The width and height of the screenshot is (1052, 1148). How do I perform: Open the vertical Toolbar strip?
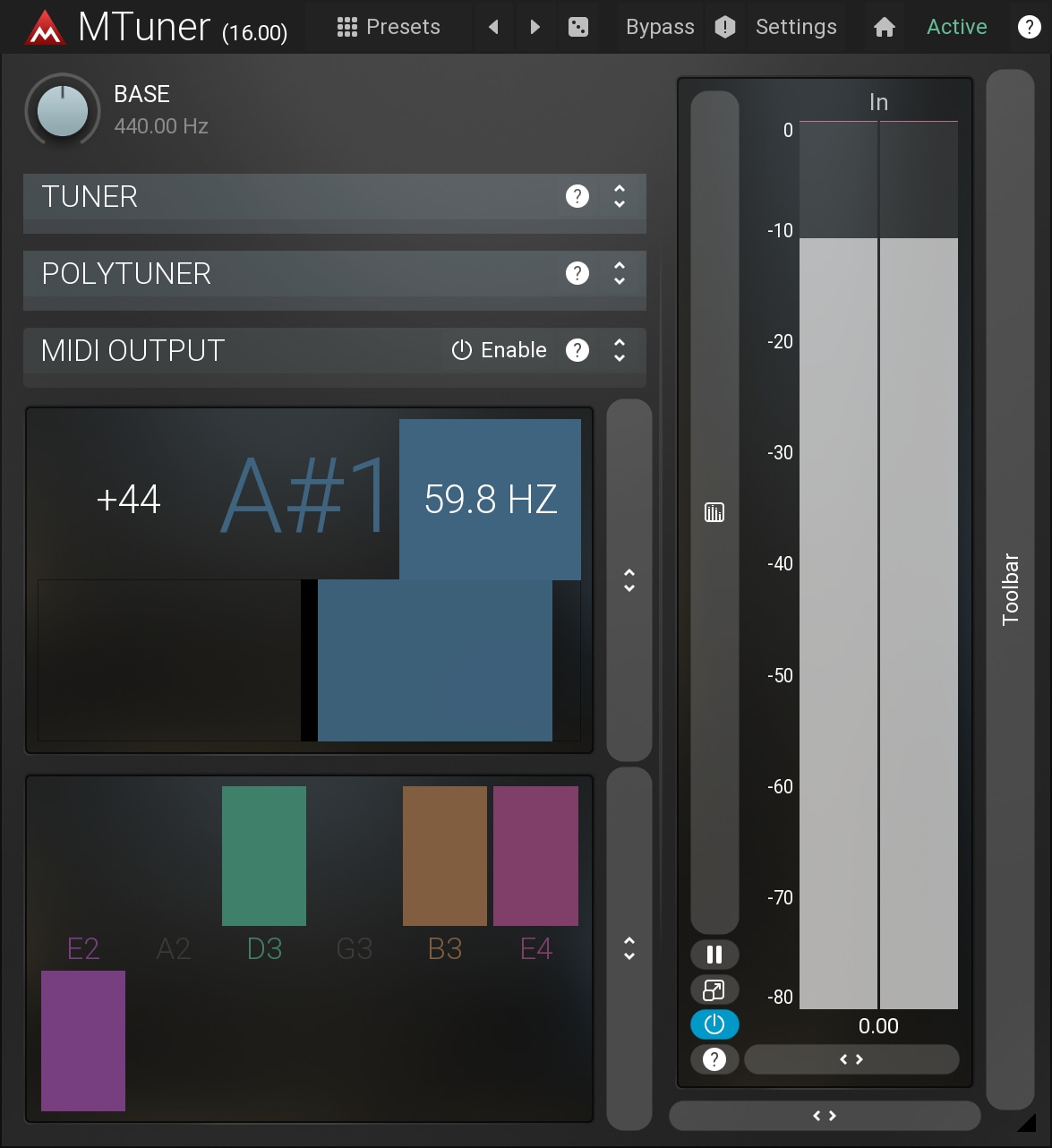click(x=1010, y=589)
